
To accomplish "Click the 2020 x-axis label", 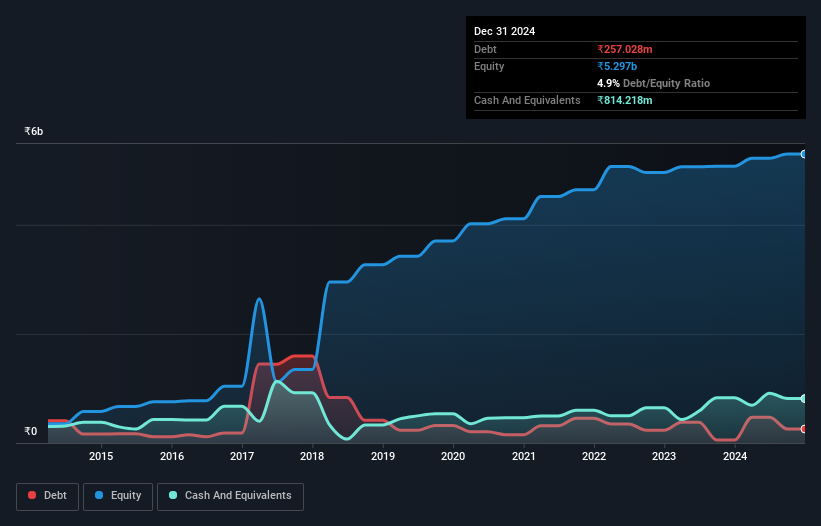I will tap(453, 456).
